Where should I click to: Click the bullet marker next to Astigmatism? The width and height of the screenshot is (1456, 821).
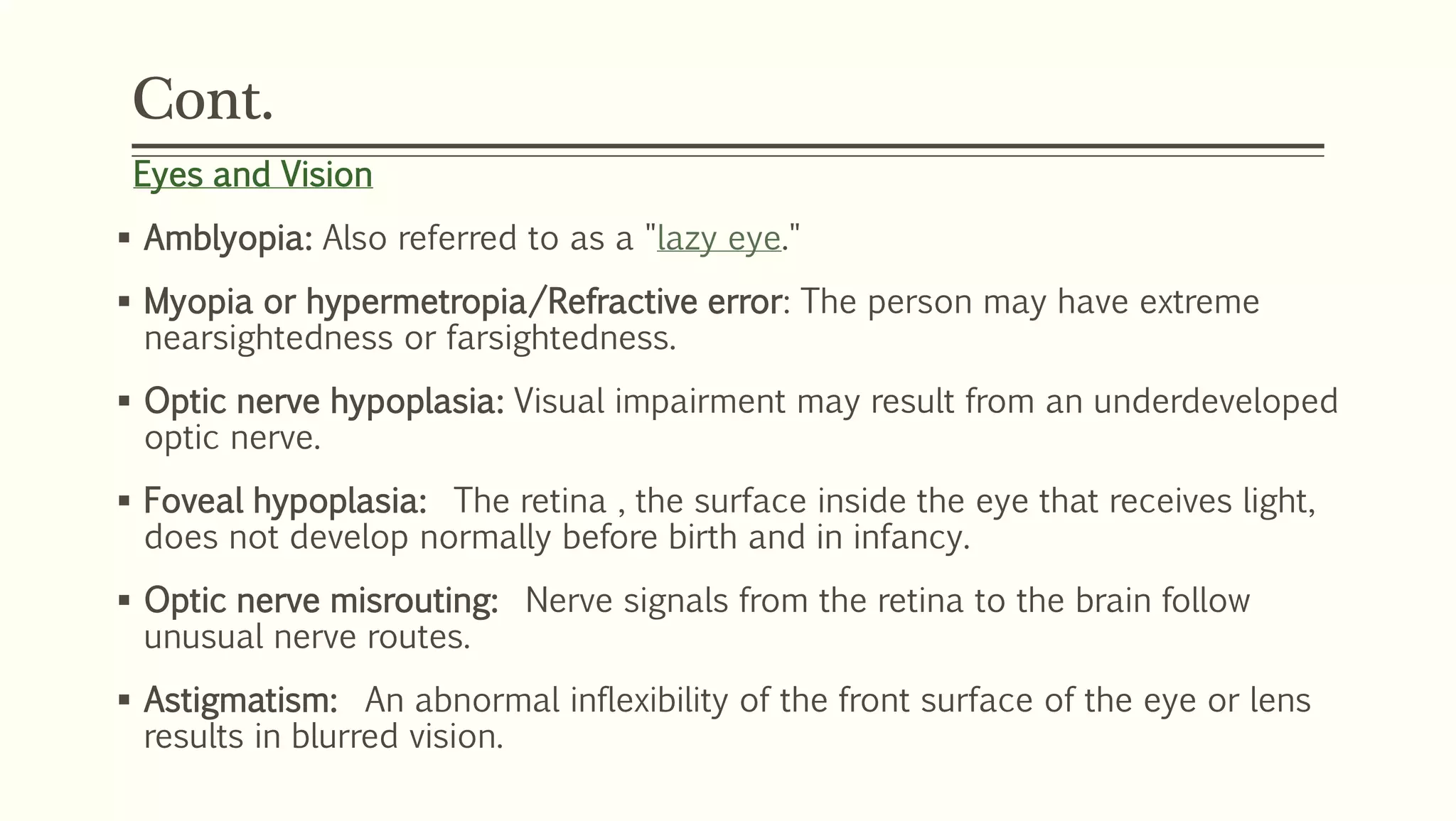click(x=124, y=699)
